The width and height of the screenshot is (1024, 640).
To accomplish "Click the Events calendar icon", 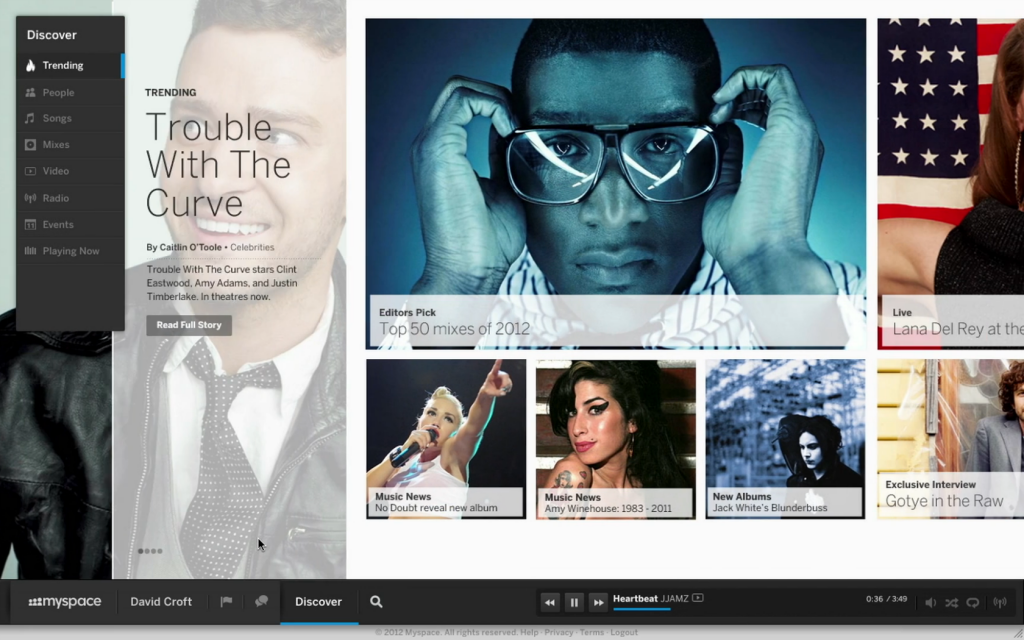I will coord(30,225).
